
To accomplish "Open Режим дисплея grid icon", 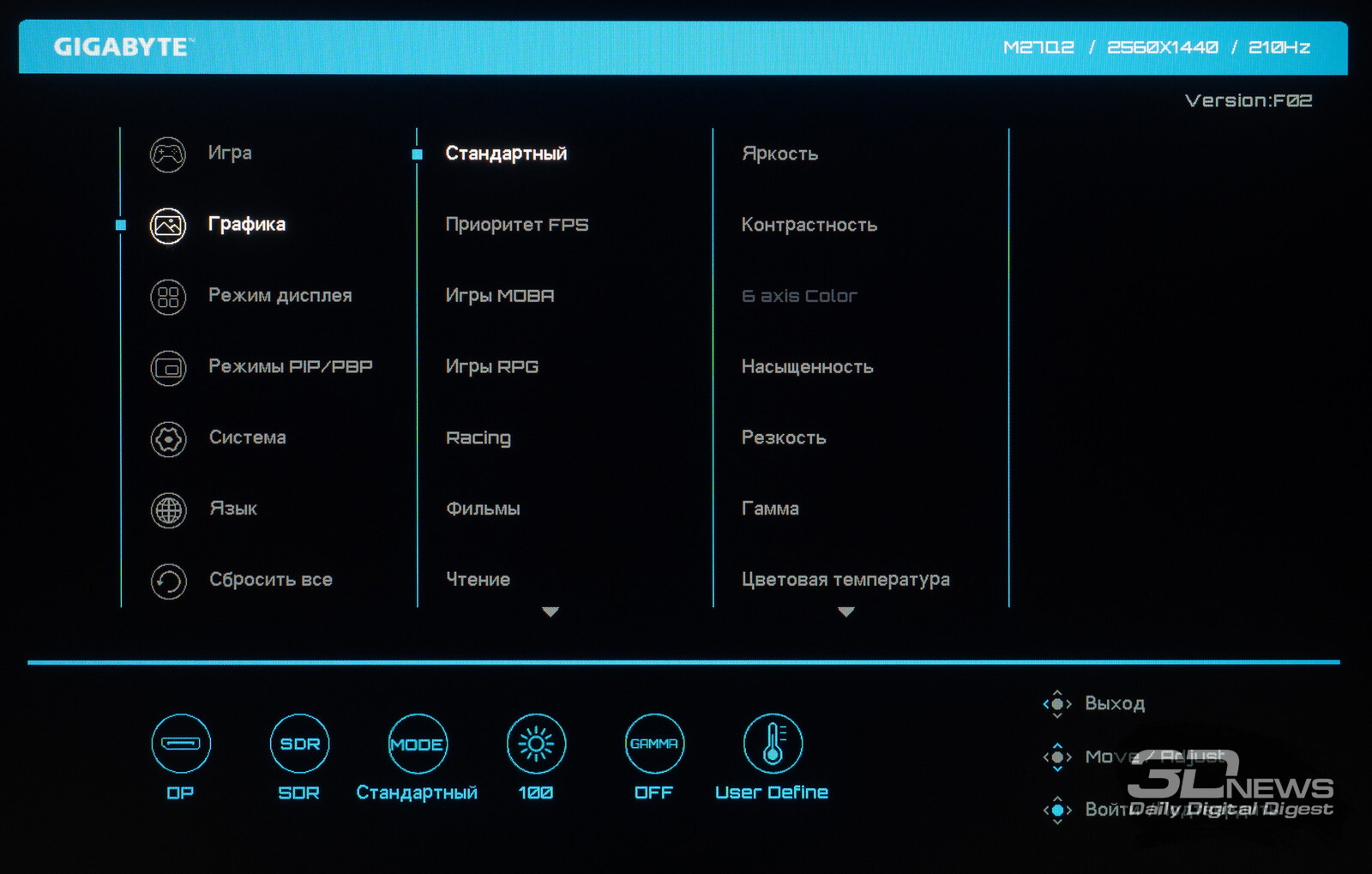I will (x=168, y=297).
